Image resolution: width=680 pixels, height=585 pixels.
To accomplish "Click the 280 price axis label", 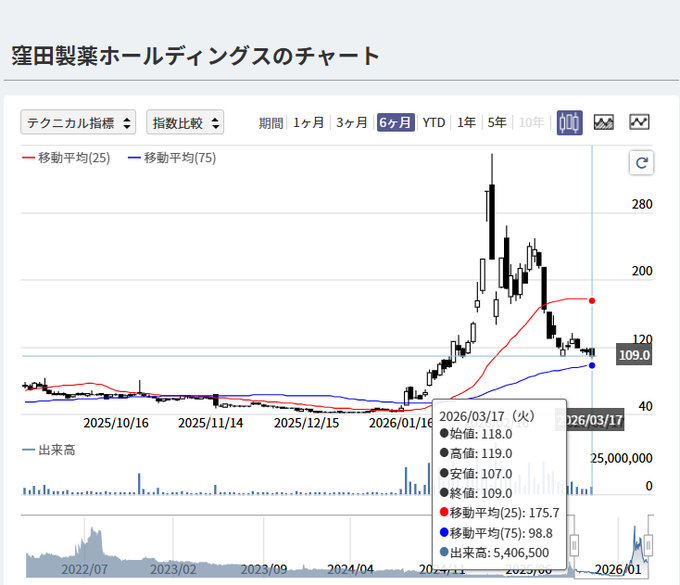I will click(x=642, y=204).
